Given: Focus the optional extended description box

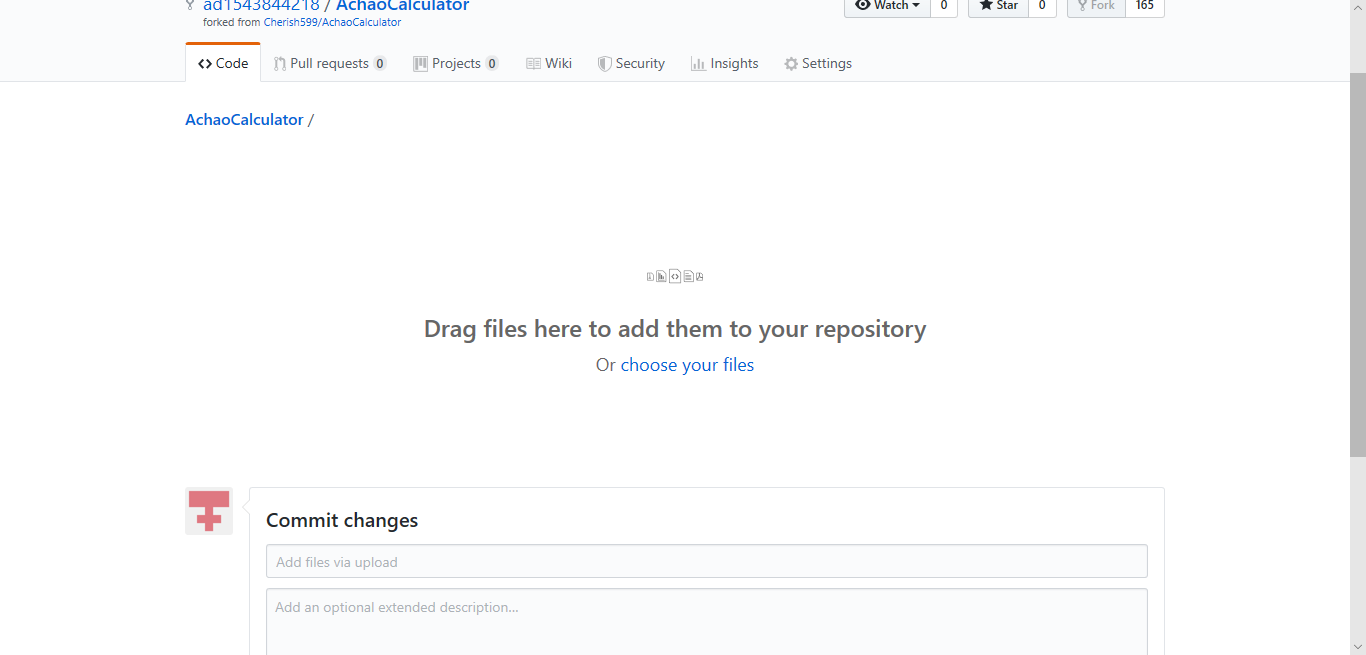Looking at the screenshot, I should (706, 622).
